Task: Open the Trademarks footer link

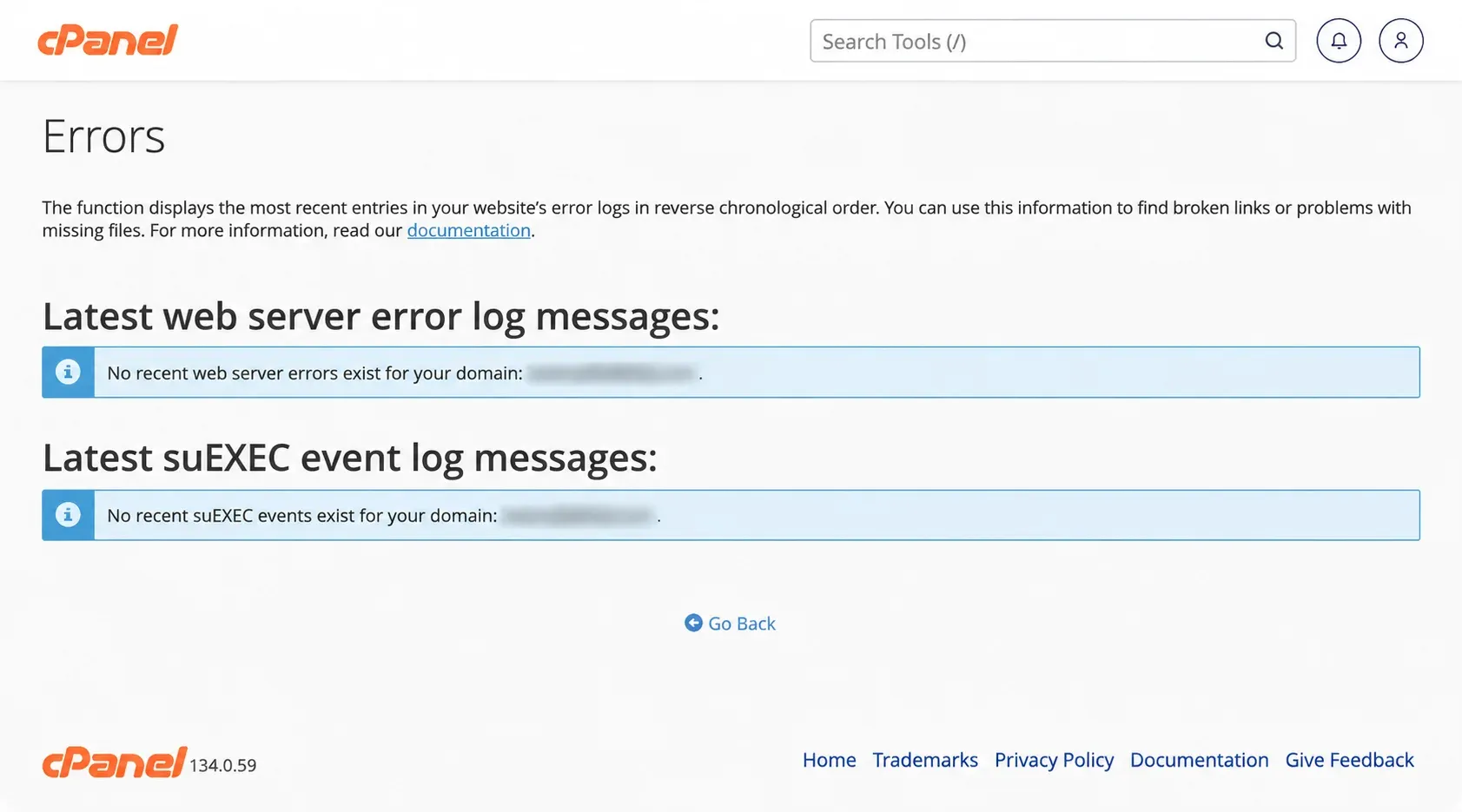Action: pyautogui.click(x=925, y=760)
